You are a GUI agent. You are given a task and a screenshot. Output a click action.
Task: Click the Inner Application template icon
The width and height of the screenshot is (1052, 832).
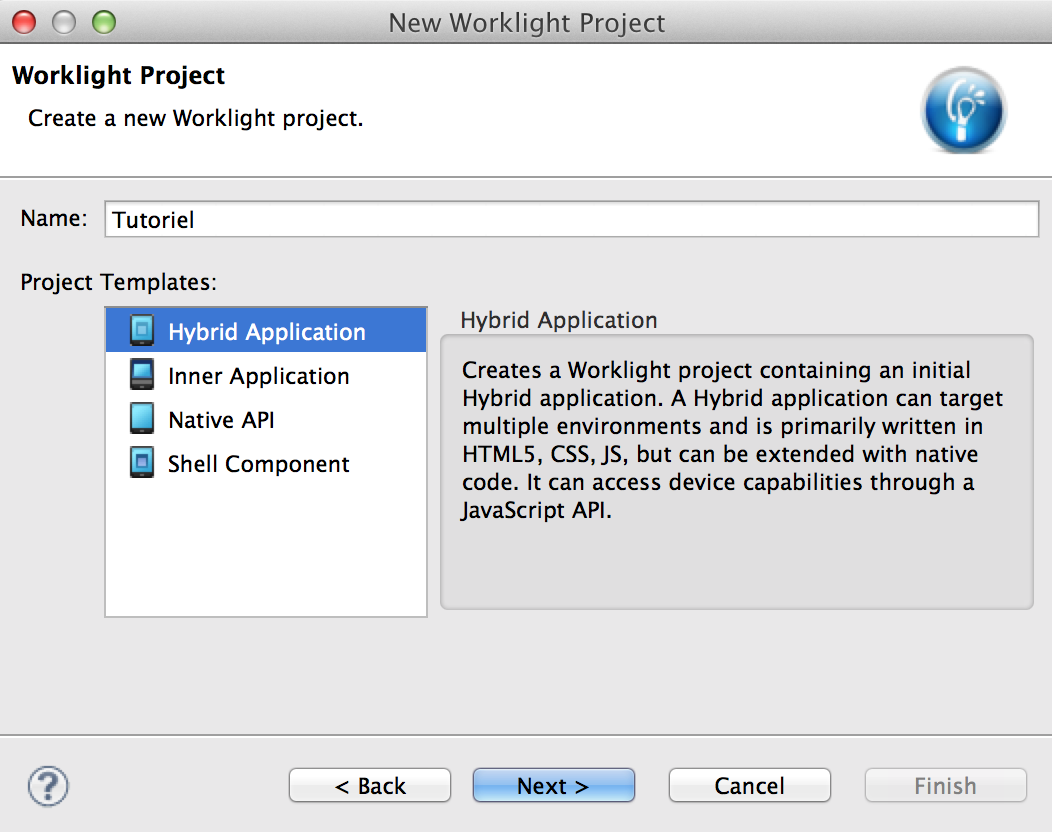tap(143, 375)
